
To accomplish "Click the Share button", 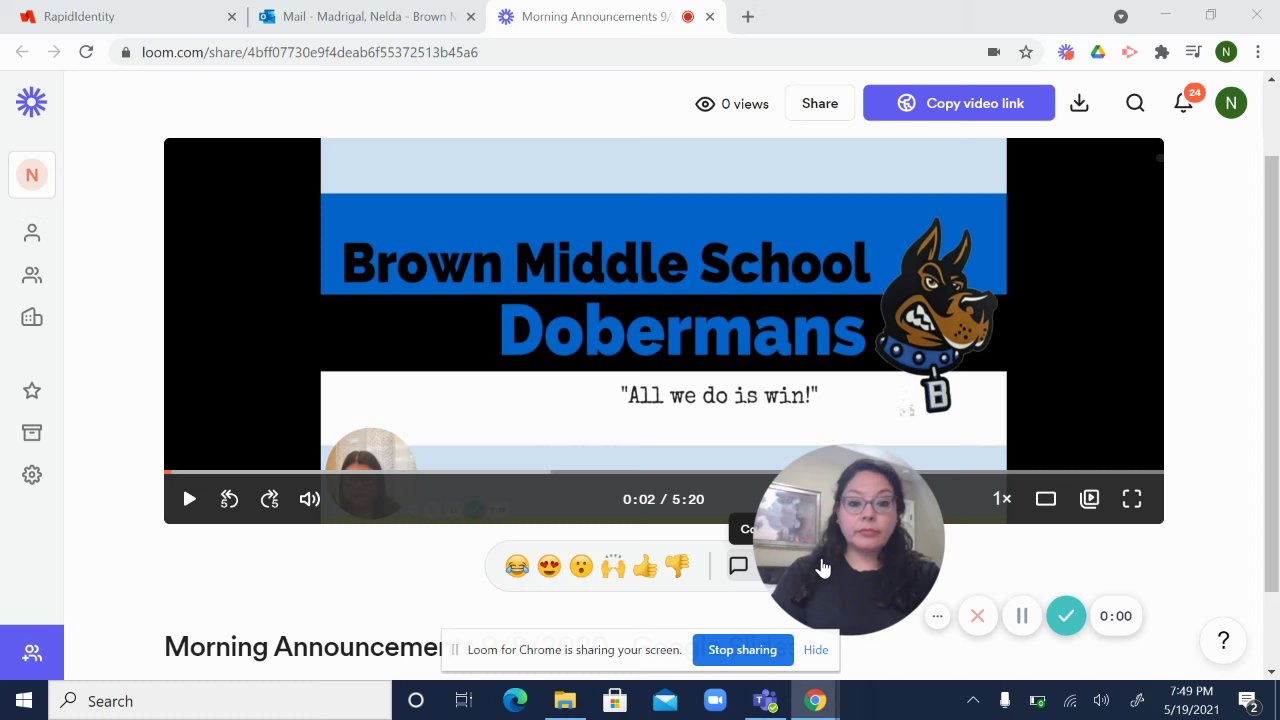I will coord(820,103).
